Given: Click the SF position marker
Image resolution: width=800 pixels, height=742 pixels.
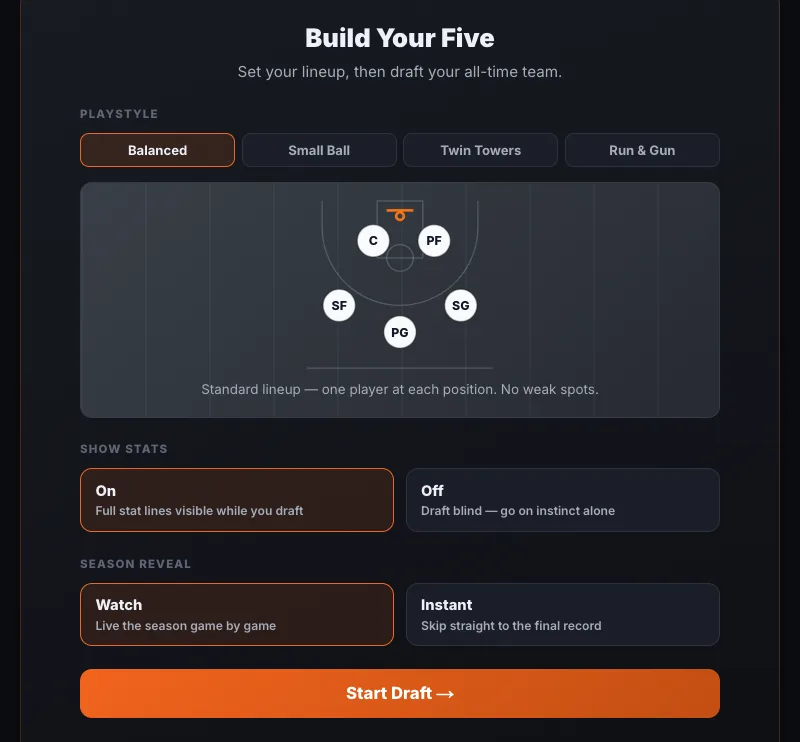Looking at the screenshot, I should 339,305.
